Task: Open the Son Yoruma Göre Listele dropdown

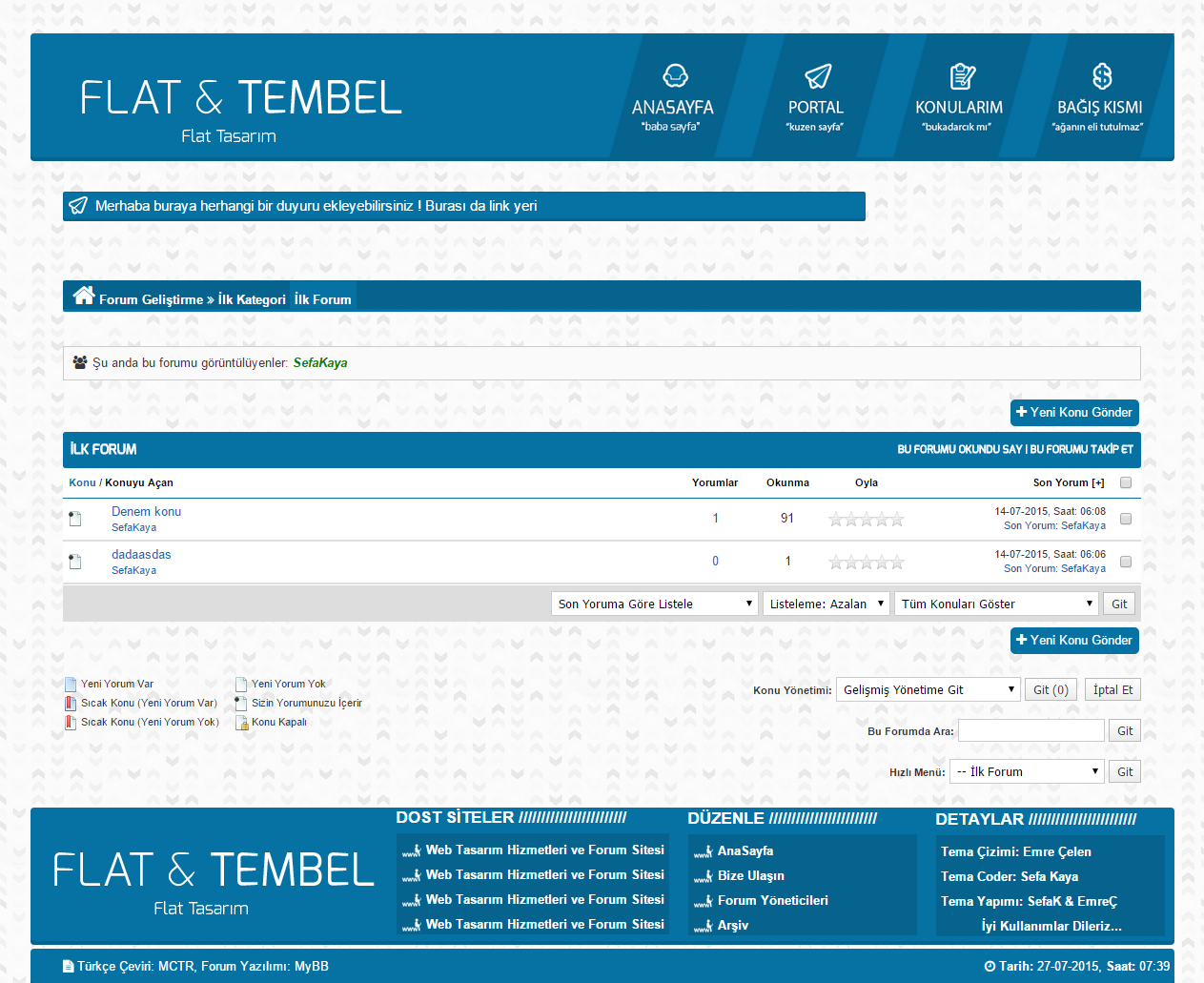Action: pyautogui.click(x=654, y=604)
